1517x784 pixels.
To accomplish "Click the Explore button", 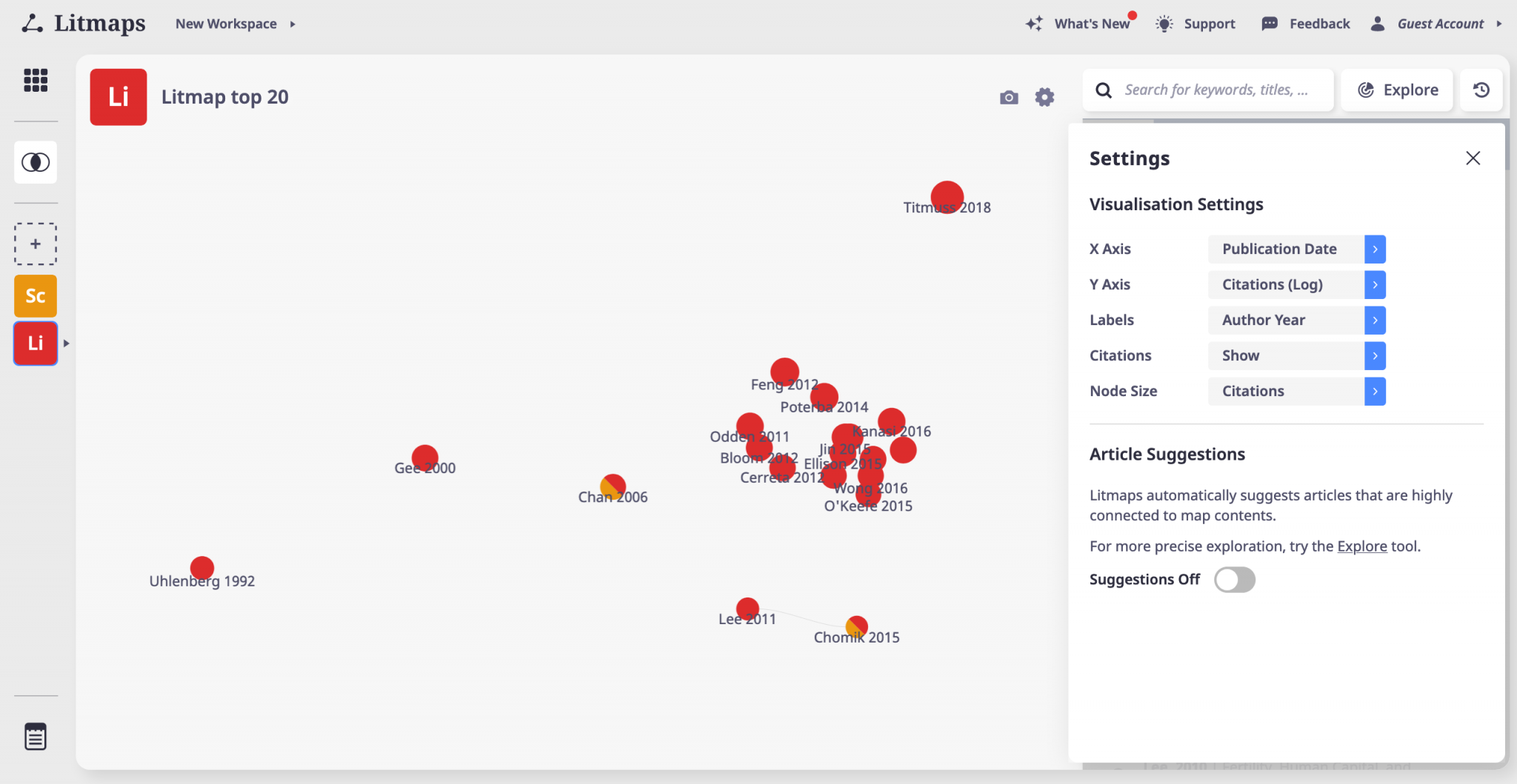I will click(1396, 90).
